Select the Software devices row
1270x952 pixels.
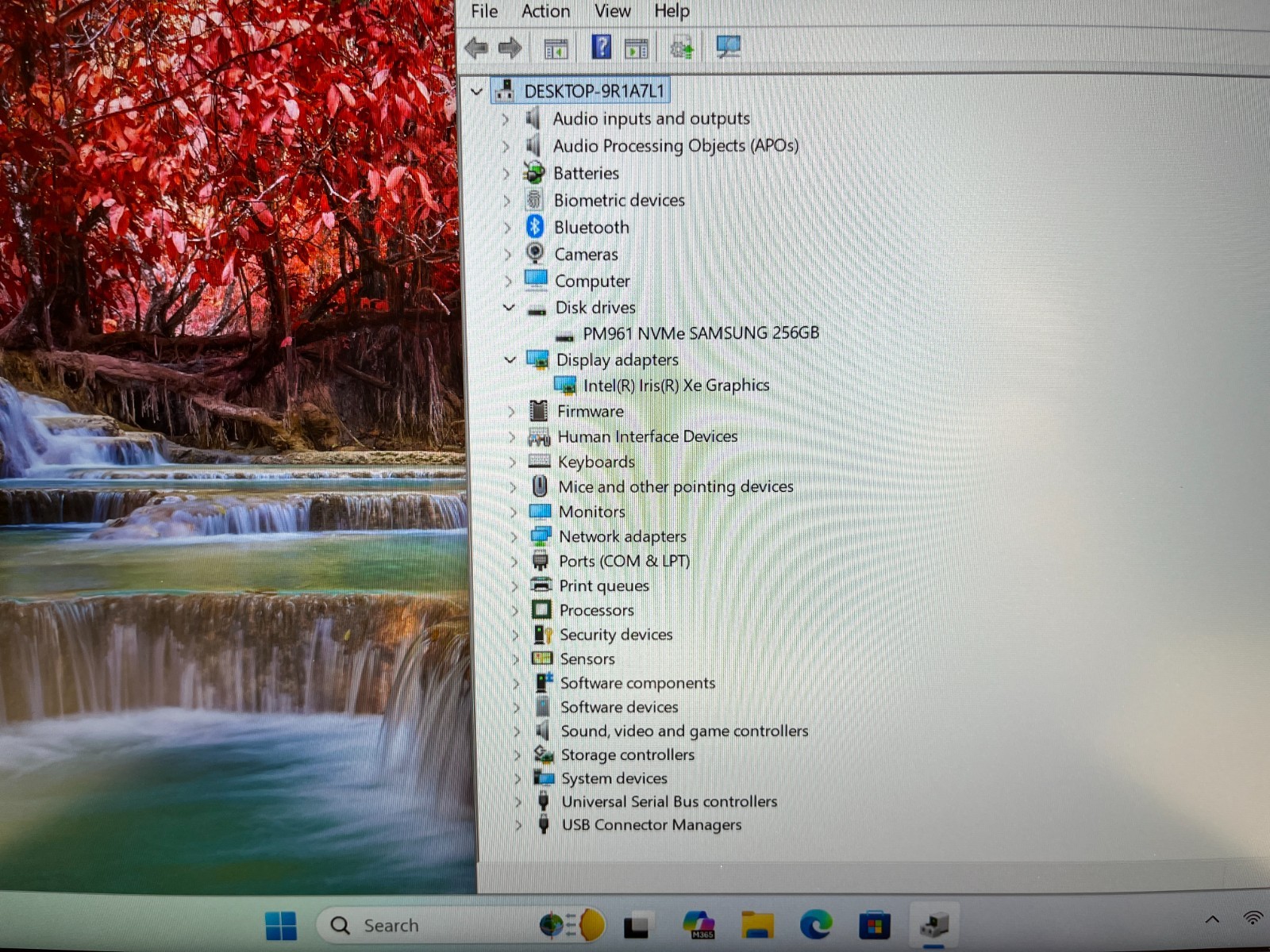(619, 707)
